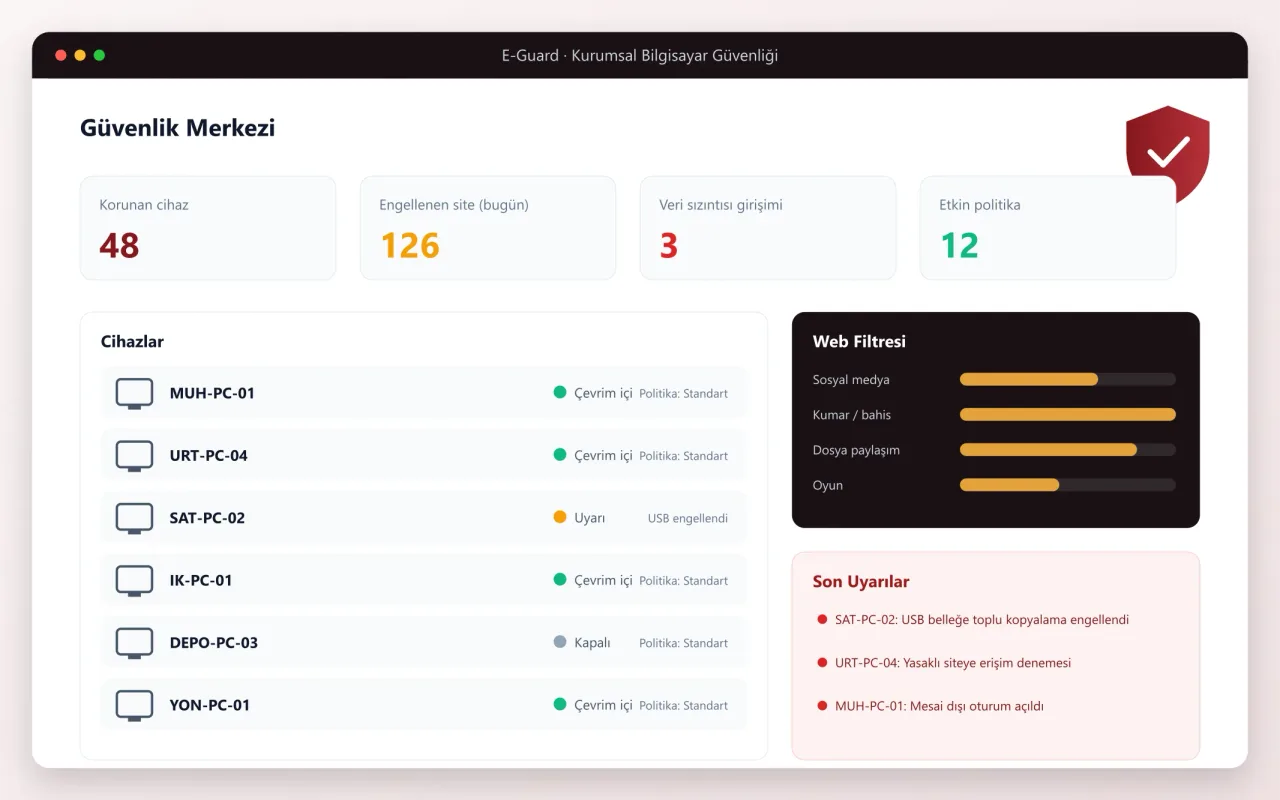Click the monitor icon for SAT-PC-02
Image resolution: width=1280 pixels, height=800 pixels.
click(x=134, y=518)
